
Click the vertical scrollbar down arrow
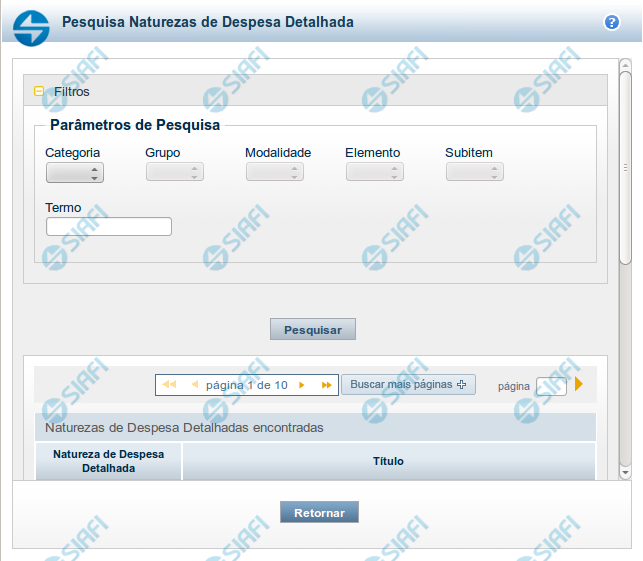tap(625, 470)
